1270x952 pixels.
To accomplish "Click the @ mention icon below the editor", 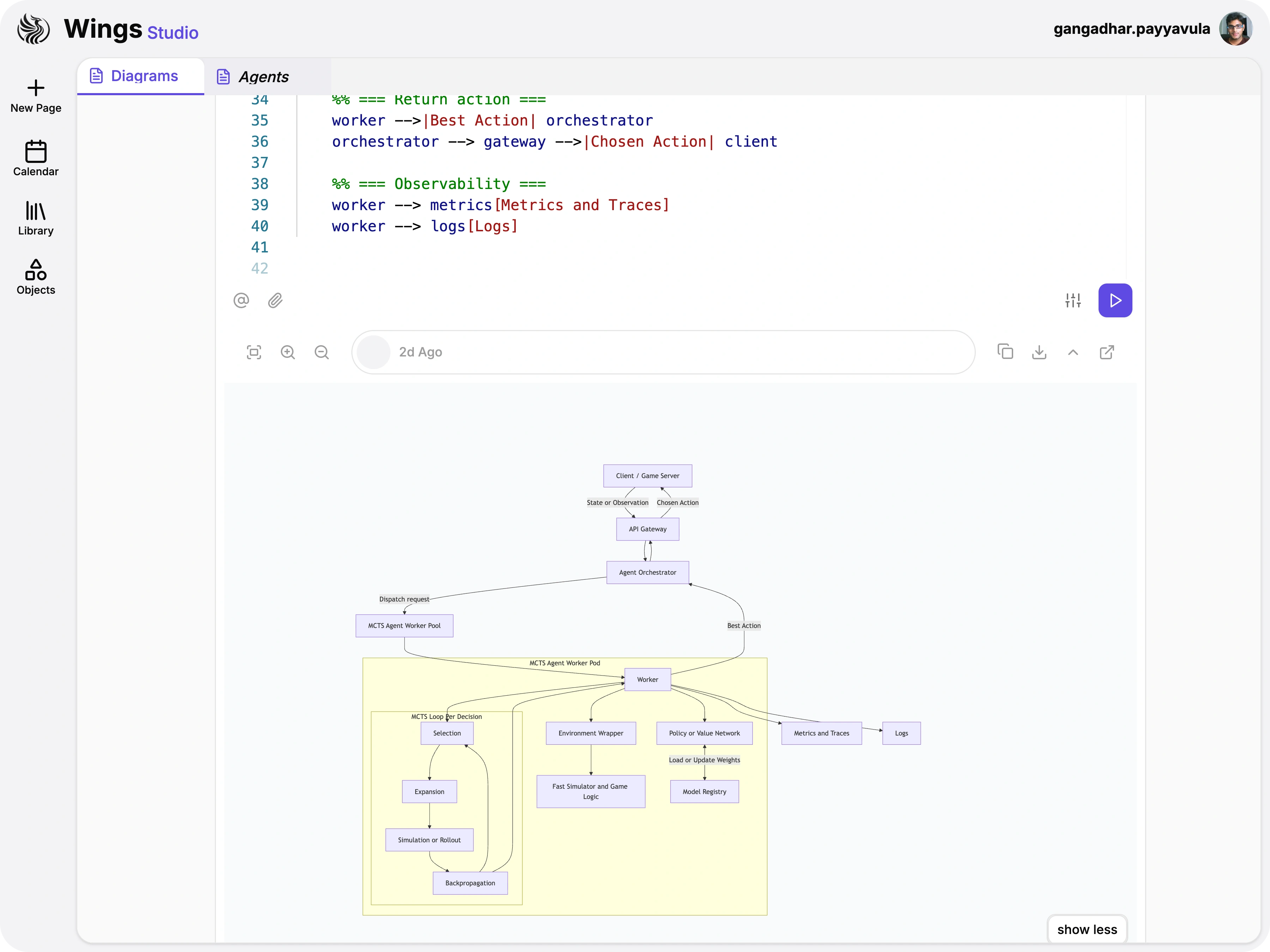I will (x=241, y=300).
